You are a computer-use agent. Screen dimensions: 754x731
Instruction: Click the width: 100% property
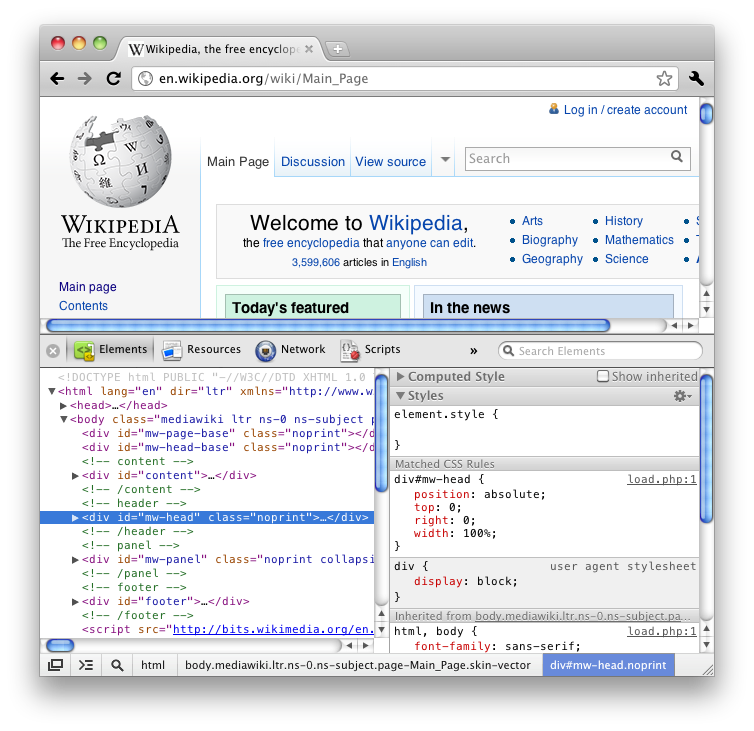coord(455,533)
